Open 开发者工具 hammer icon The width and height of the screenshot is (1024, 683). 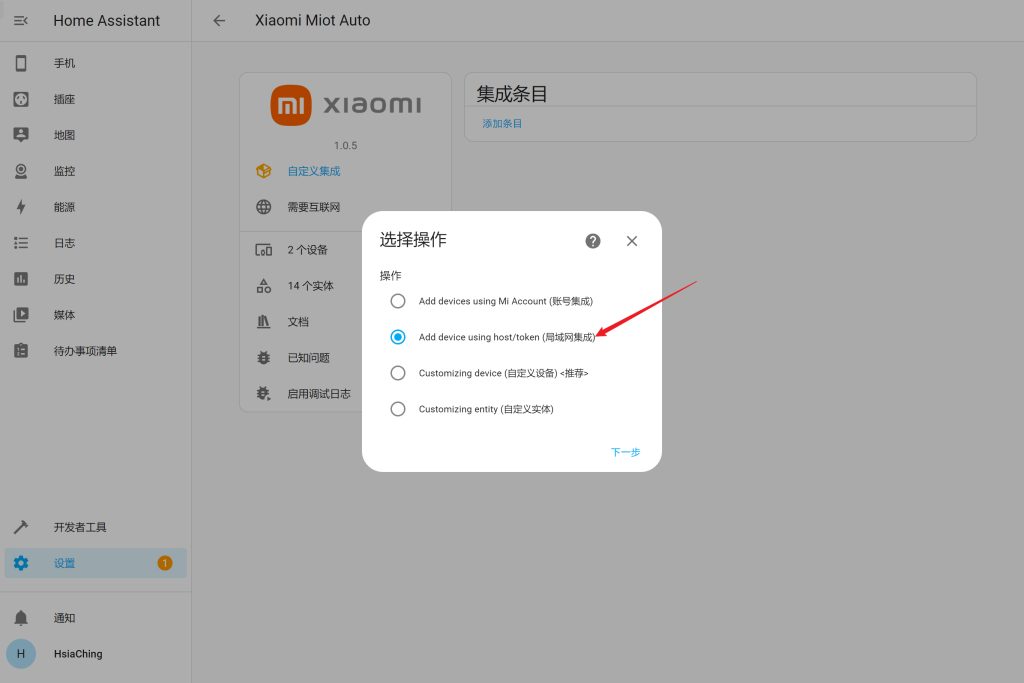click(21, 527)
